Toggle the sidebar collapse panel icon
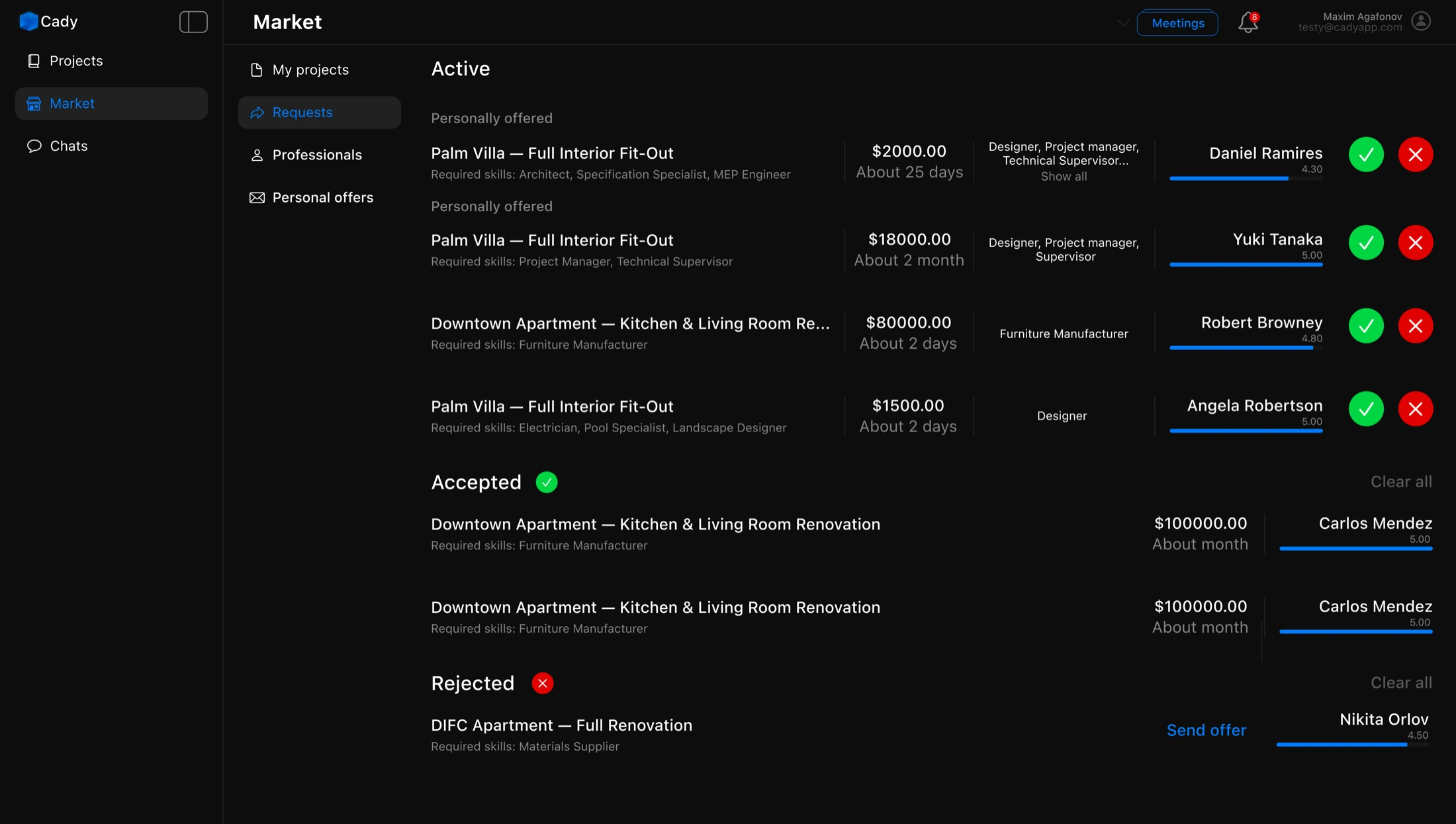Viewport: 1456px width, 824px height. [193, 22]
